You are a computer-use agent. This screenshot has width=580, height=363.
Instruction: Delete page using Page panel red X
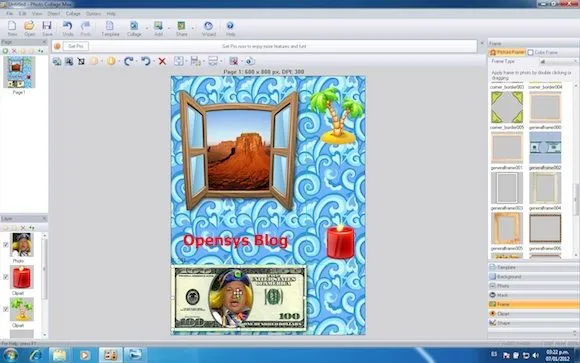tap(14, 51)
